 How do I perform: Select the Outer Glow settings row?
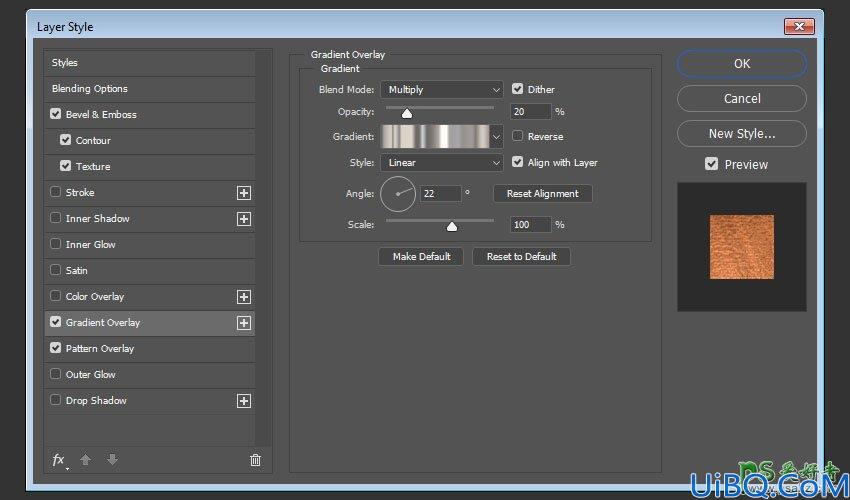(x=150, y=375)
